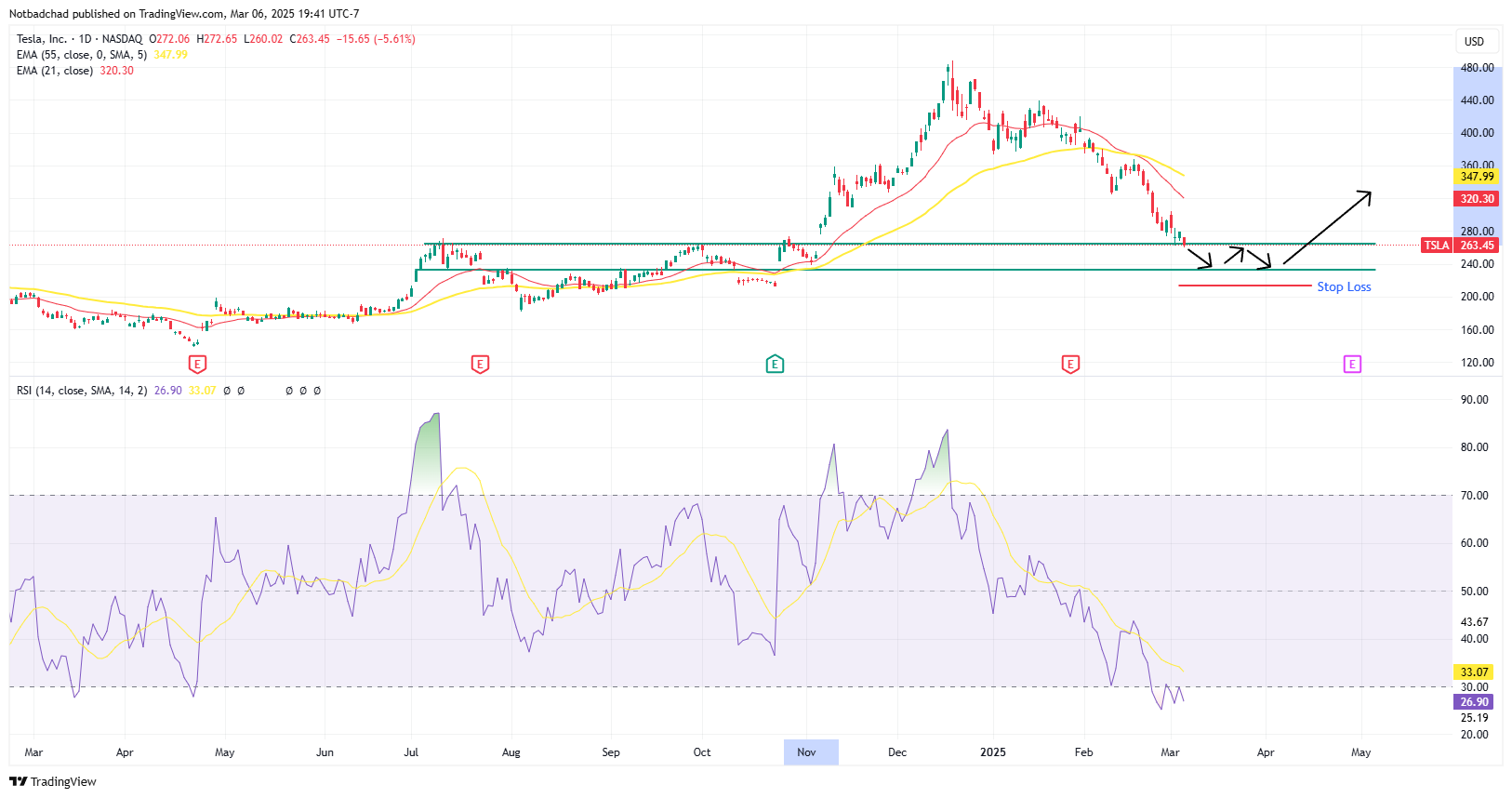The height and width of the screenshot is (798, 1512).
Task: Click the '160.00' price axis label
Action: click(x=1477, y=330)
